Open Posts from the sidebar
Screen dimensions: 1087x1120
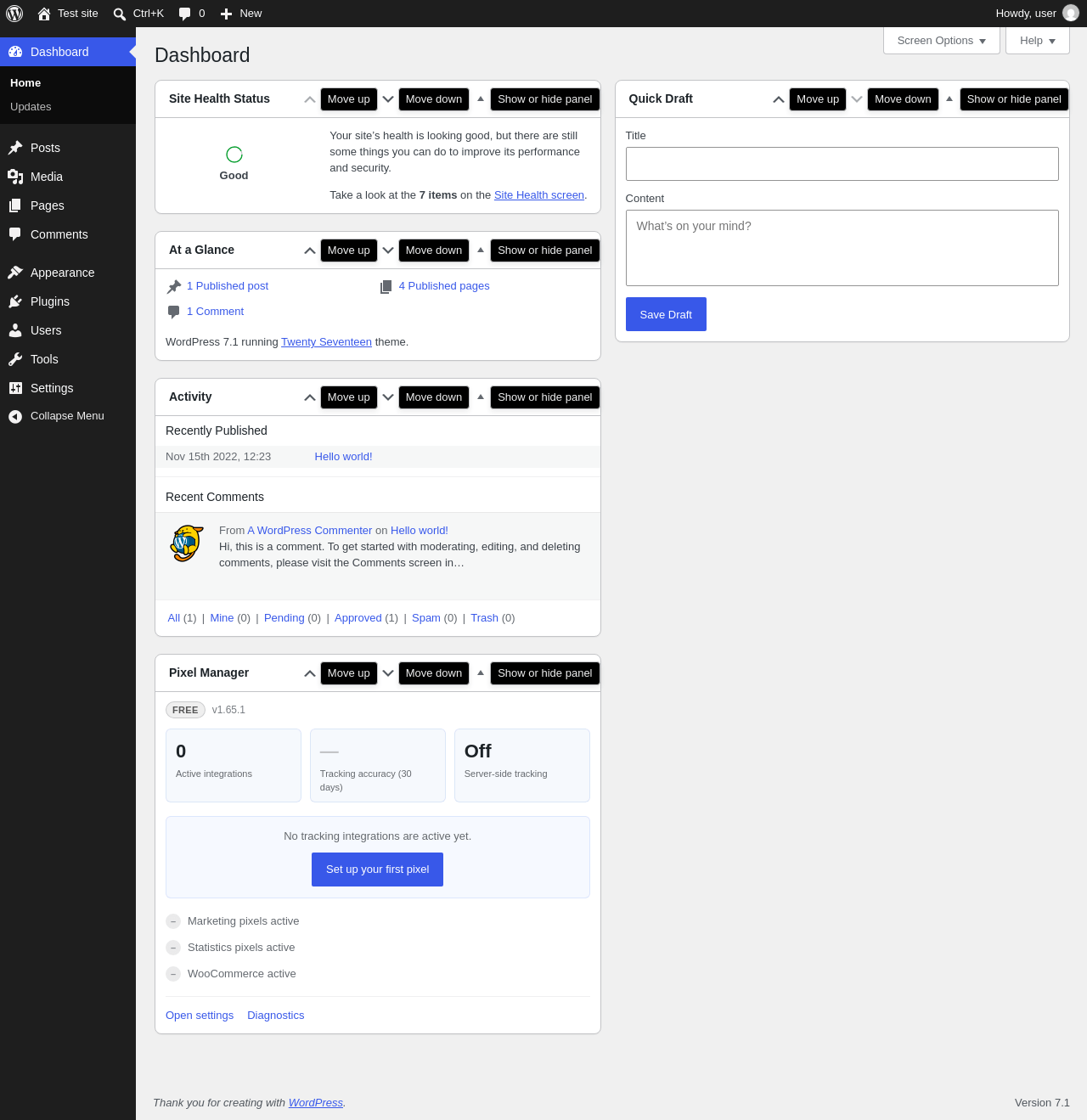point(68,148)
